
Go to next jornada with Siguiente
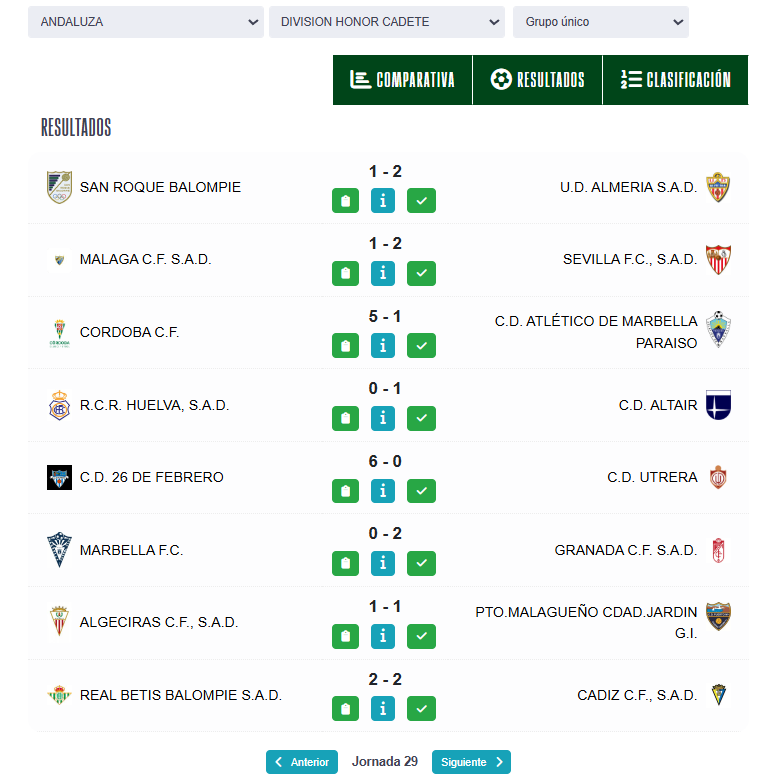coord(471,762)
